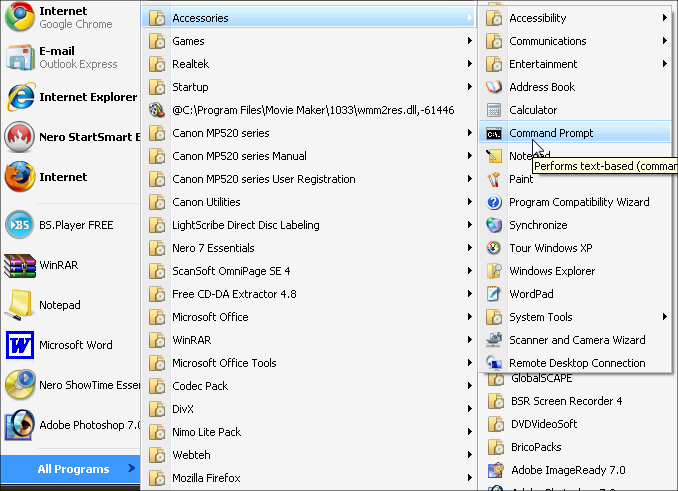Image resolution: width=678 pixels, height=491 pixels.
Task: Launch WordPad icon
Action: [x=494, y=294]
